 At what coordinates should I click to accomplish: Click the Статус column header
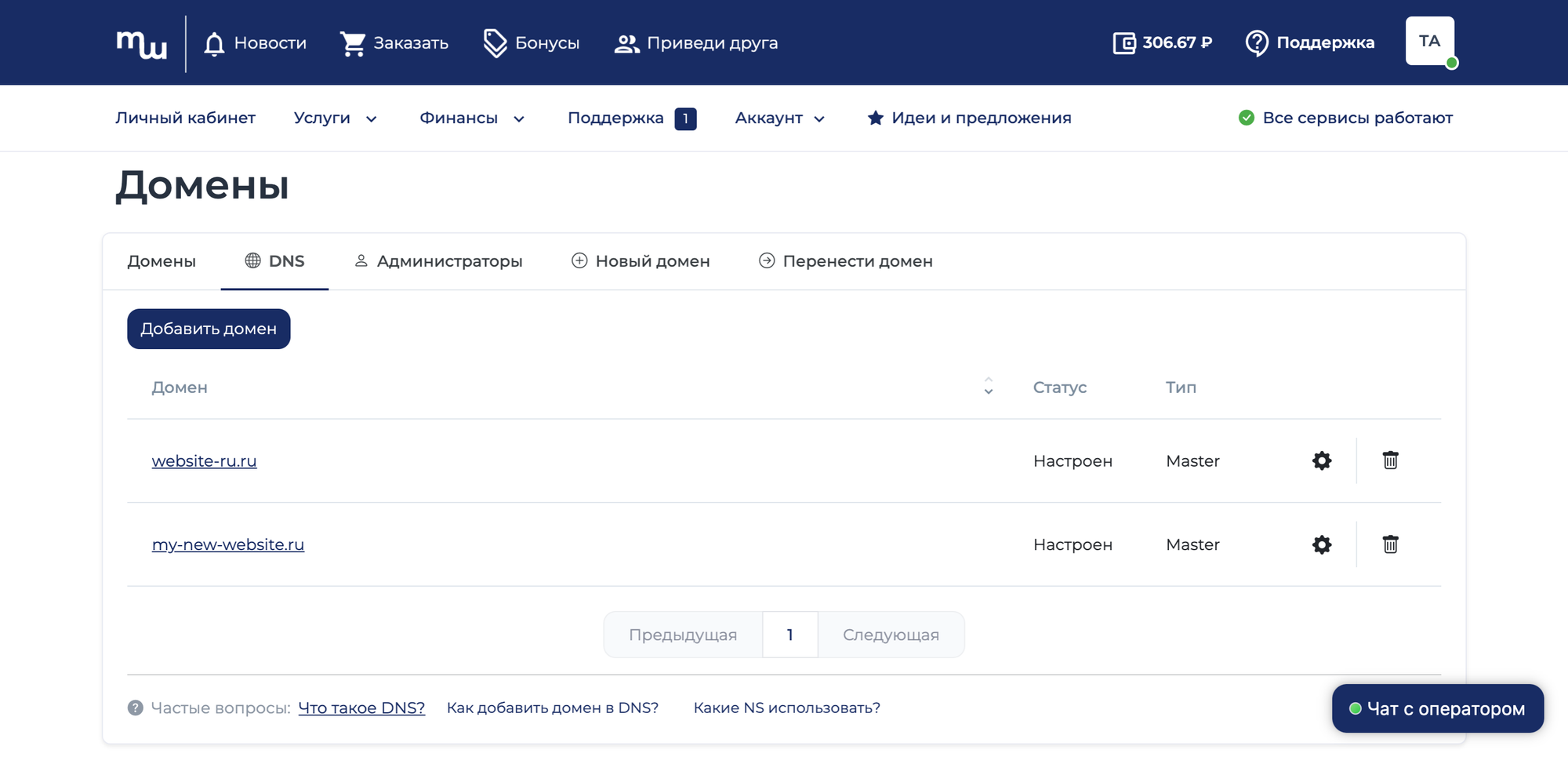tap(1060, 388)
